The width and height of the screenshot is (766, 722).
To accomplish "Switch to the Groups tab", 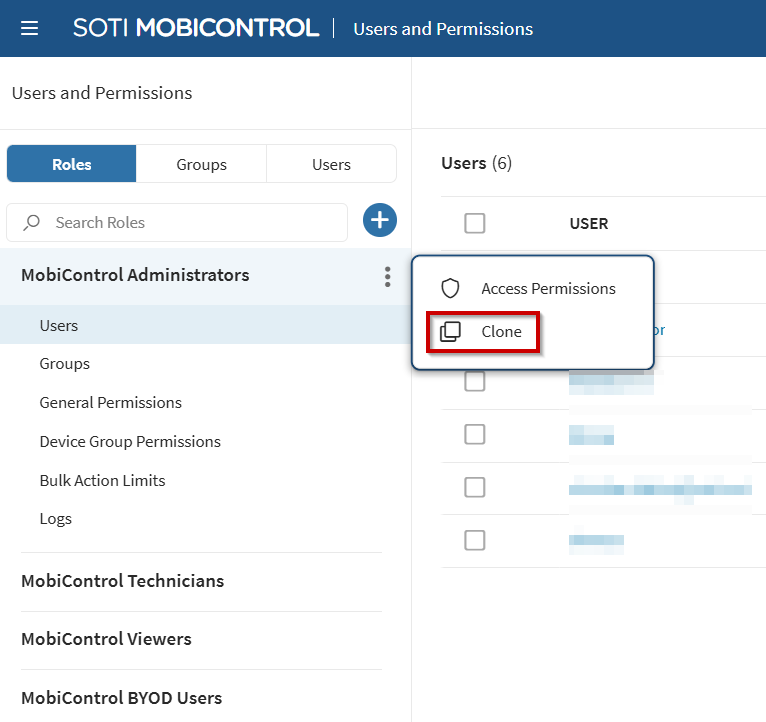I will pos(201,164).
